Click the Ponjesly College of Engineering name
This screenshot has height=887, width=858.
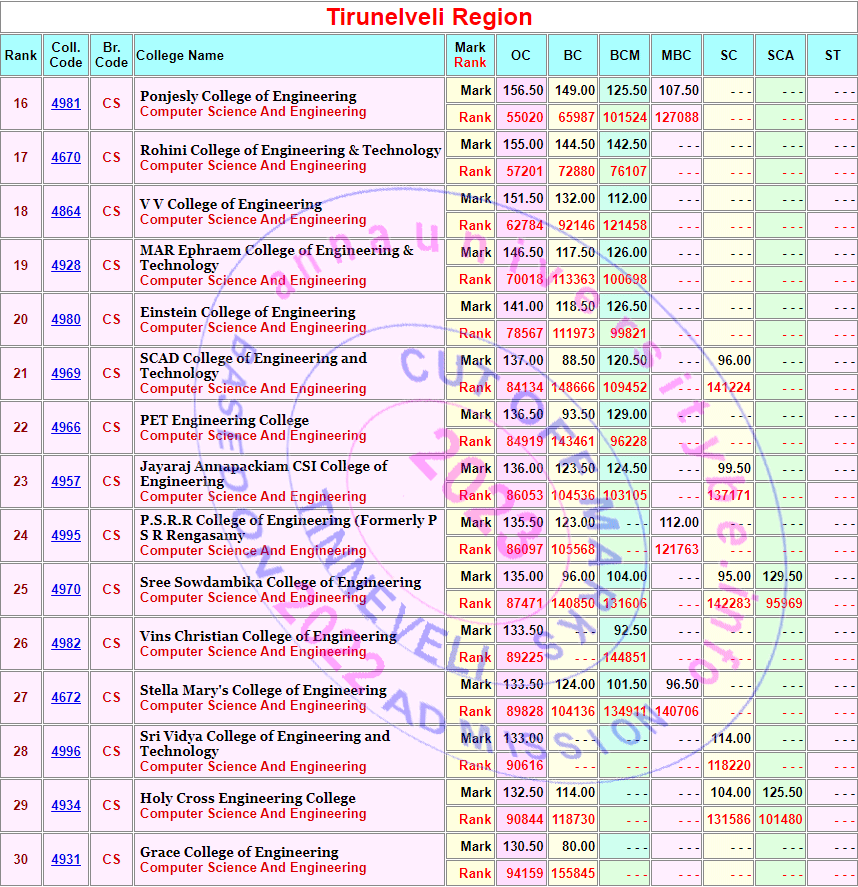[x=248, y=96]
